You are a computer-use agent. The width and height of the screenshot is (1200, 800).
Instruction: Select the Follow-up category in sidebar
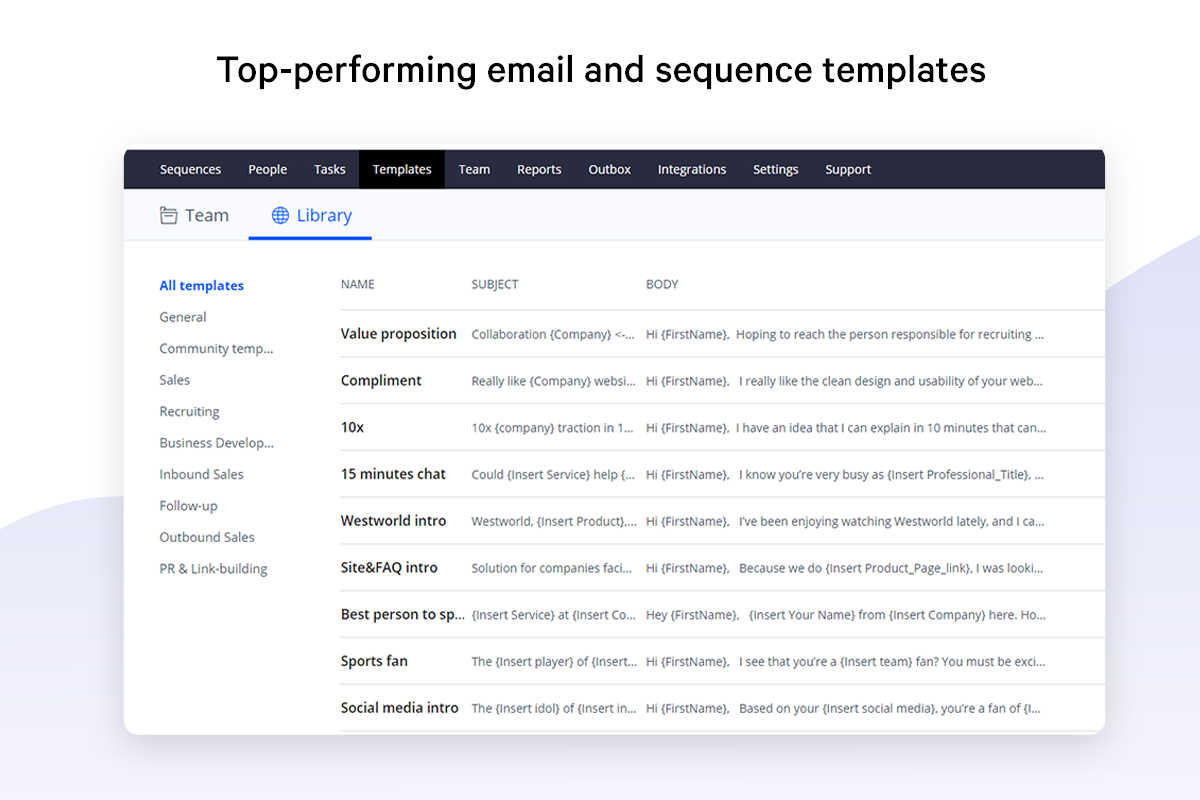pos(188,506)
